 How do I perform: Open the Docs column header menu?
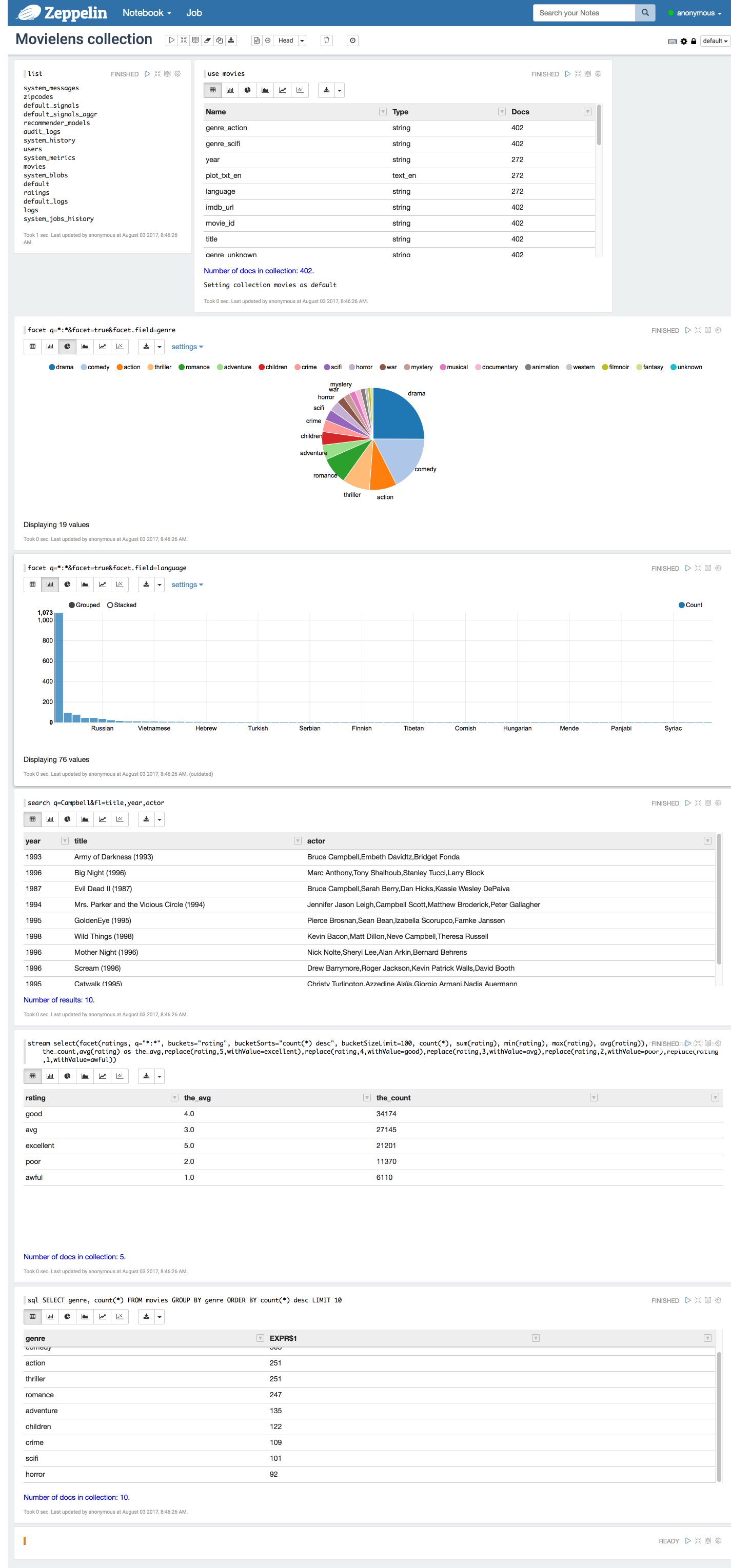click(588, 111)
